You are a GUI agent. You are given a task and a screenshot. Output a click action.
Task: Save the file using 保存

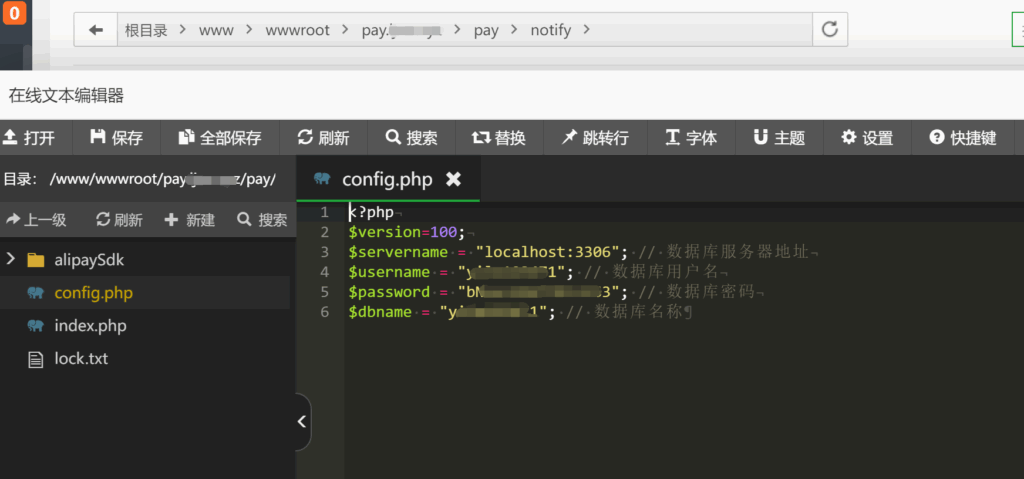116,138
